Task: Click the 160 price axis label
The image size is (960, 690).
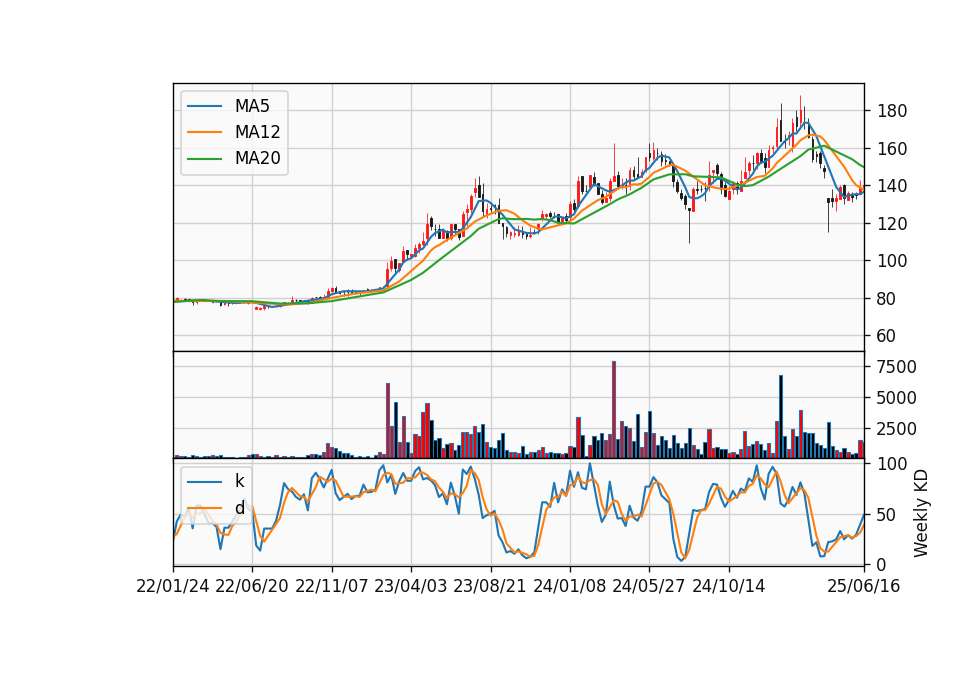Action: tap(892, 149)
